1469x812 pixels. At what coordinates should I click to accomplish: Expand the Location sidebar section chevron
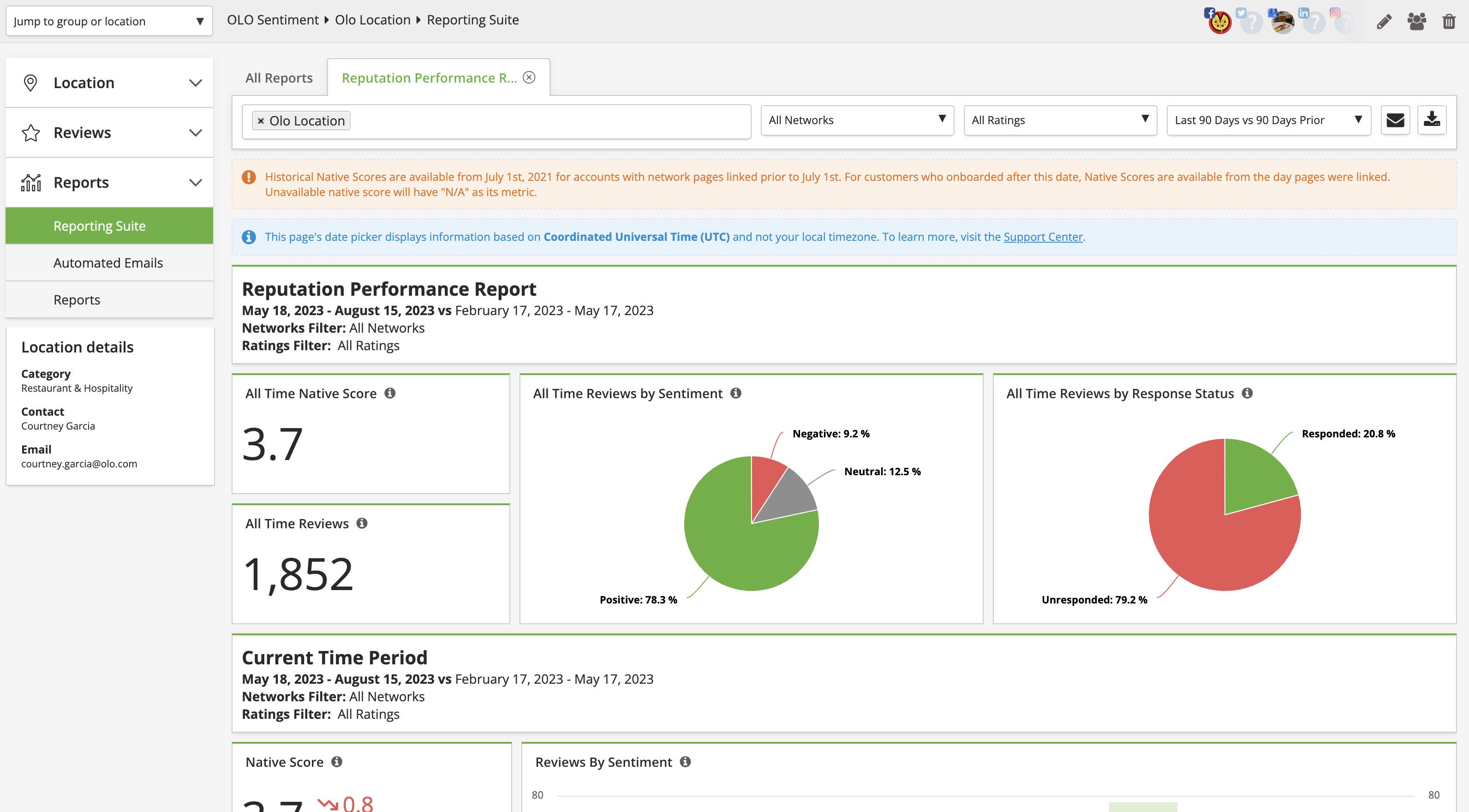click(x=196, y=83)
